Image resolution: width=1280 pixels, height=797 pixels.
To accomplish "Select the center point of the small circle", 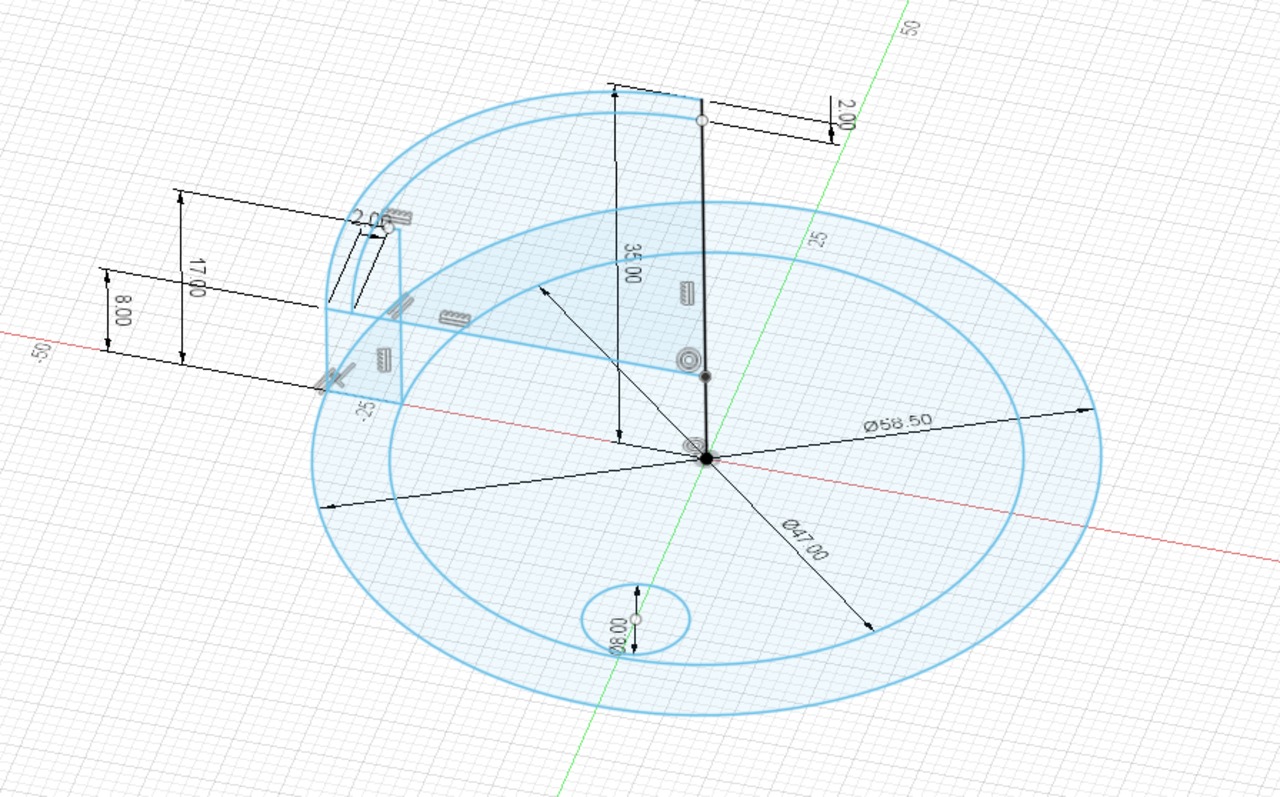I will coord(636,620).
